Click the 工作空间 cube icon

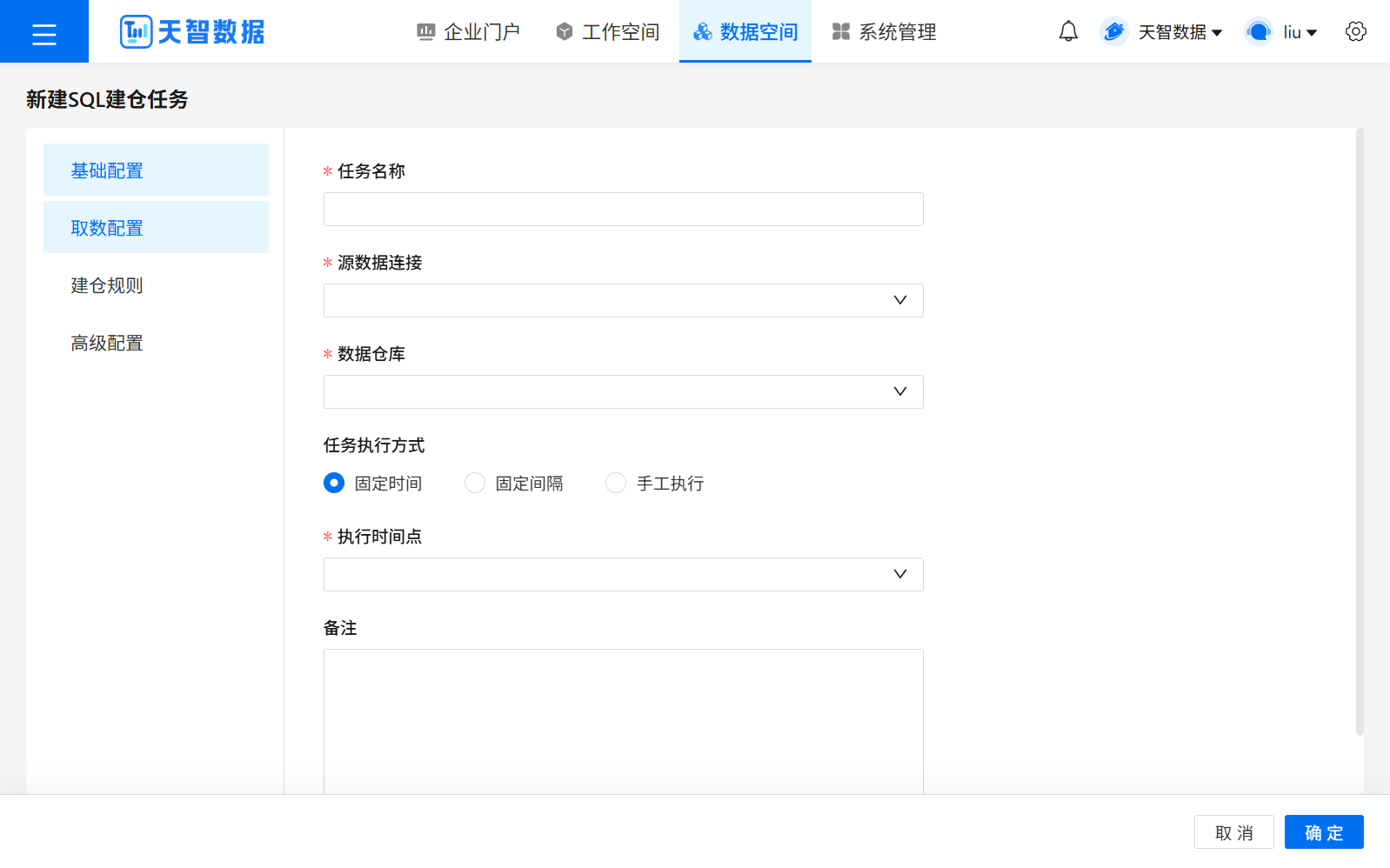pos(565,32)
